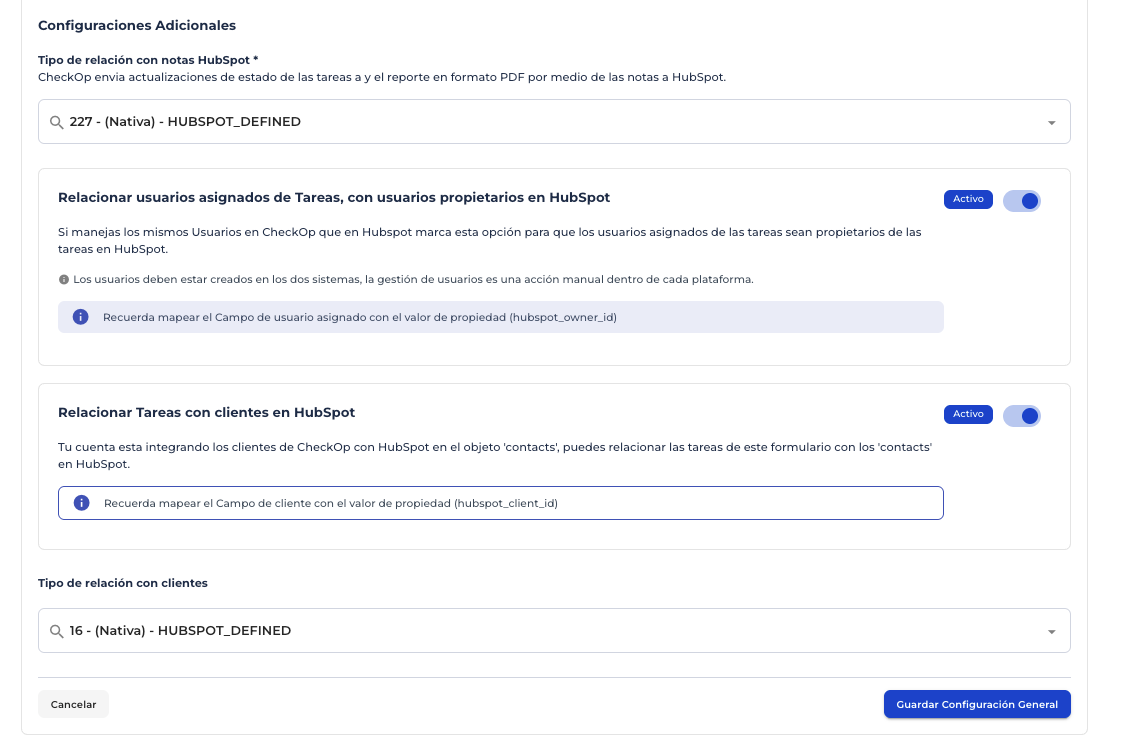Click the 'Activo' badge for usuarios propietarios
This screenshot has height=750, width=1131.
[967, 199]
